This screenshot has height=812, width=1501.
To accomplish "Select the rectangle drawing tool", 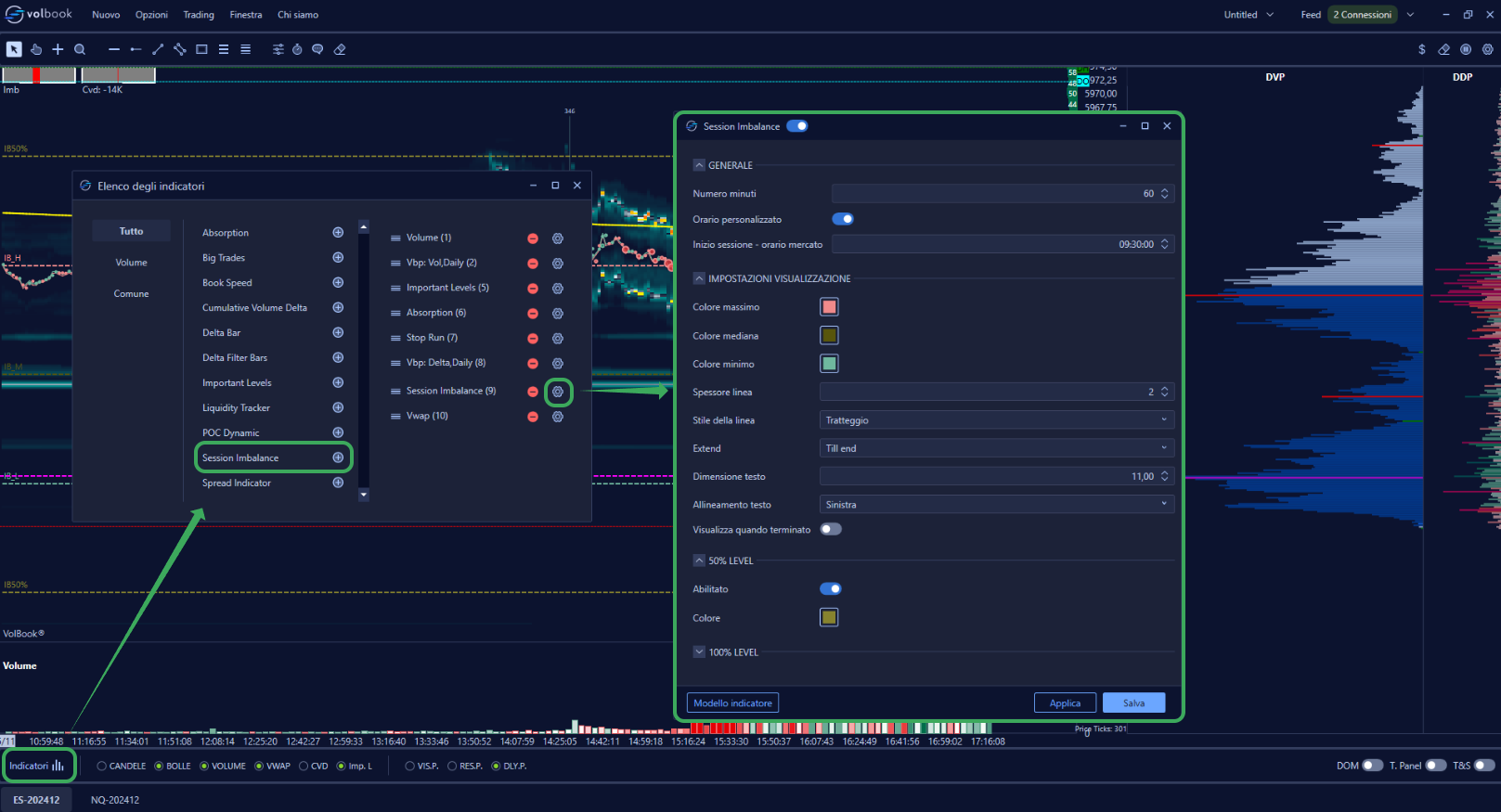I will pos(201,49).
